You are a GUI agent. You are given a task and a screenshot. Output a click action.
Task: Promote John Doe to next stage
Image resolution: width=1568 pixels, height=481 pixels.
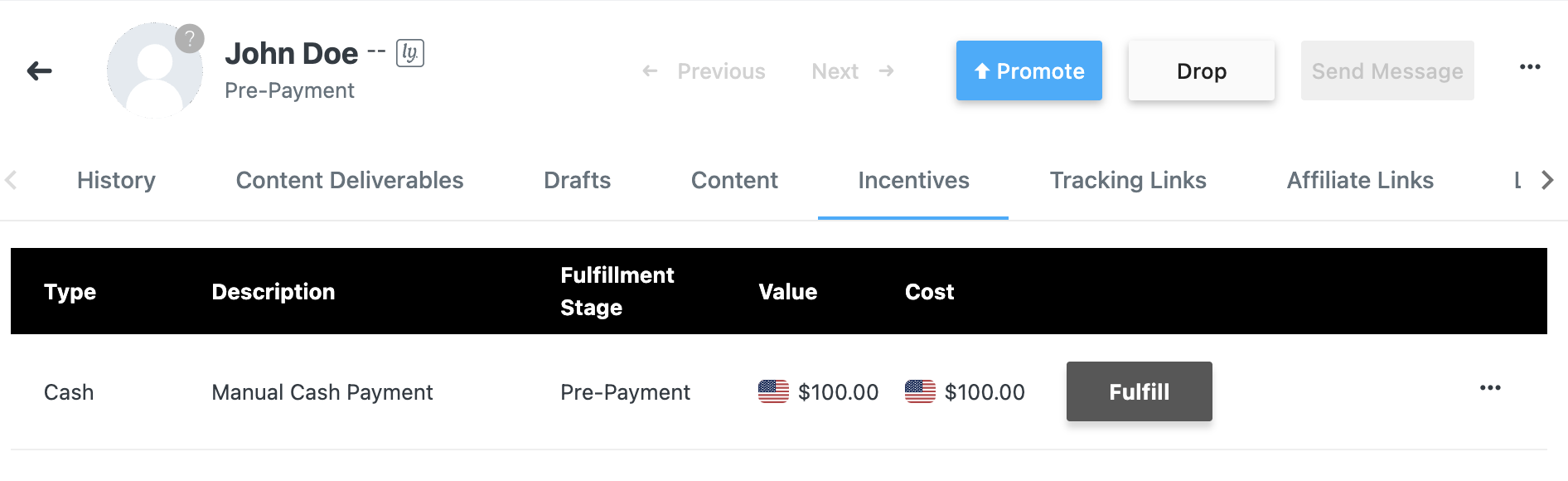point(1028,71)
